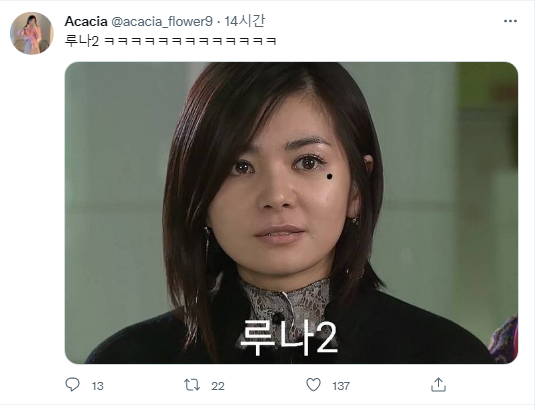Retweet using the arrows icon
This screenshot has width=536, height=410.
pos(192,385)
